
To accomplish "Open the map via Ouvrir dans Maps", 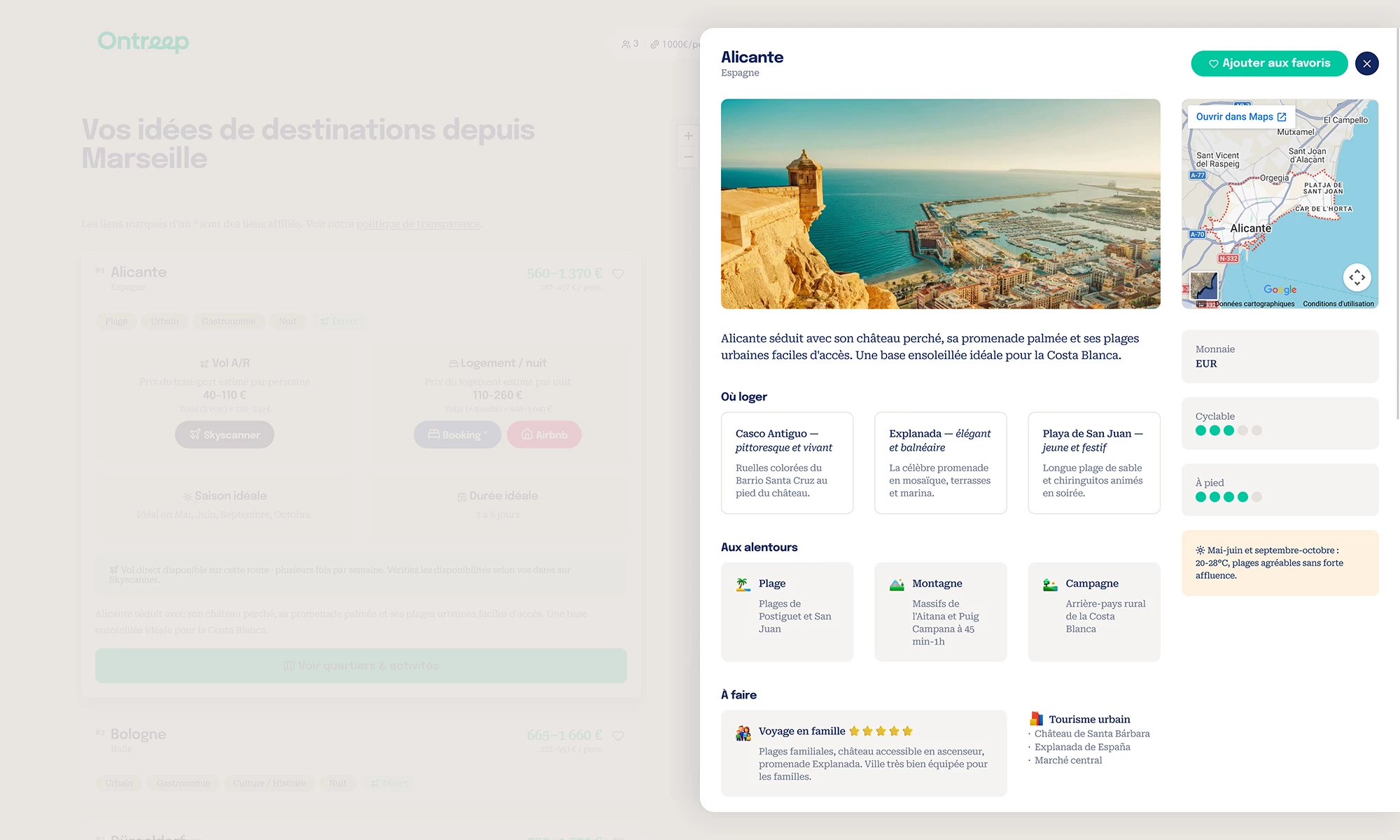I will pos(1241,117).
